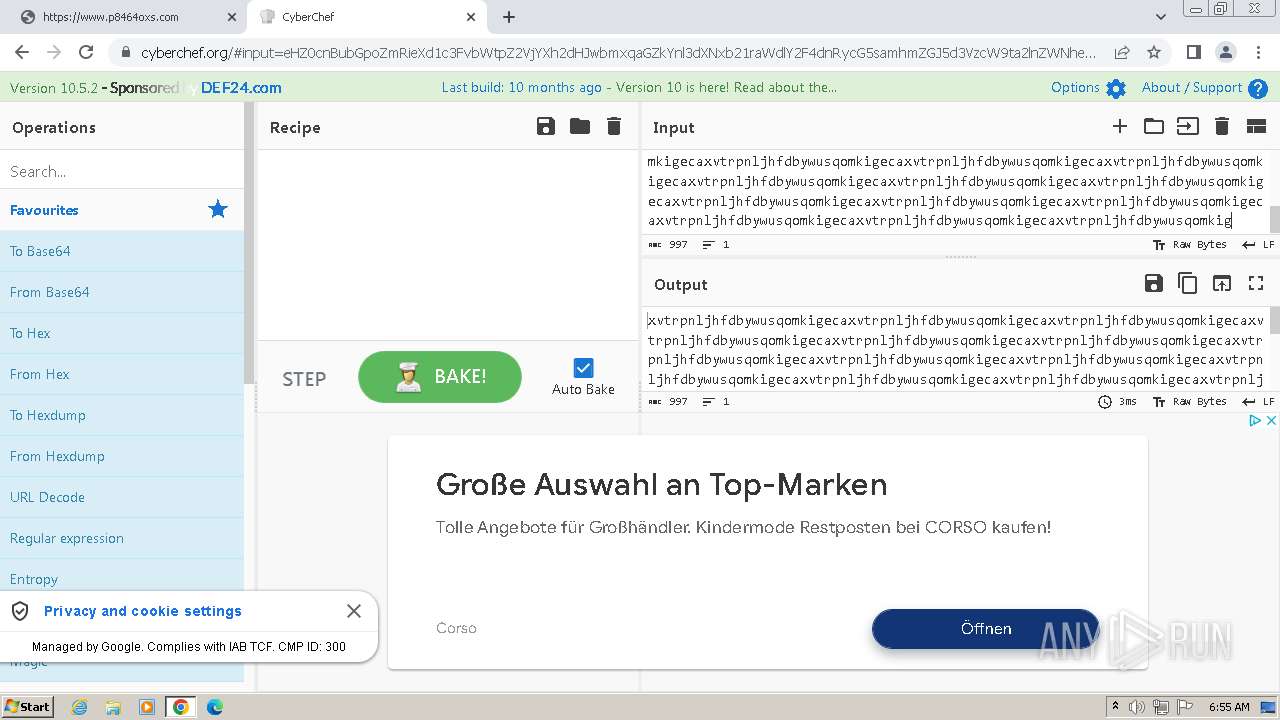The height and width of the screenshot is (720, 1280).
Task: Open folder as input
Action: click(1154, 126)
